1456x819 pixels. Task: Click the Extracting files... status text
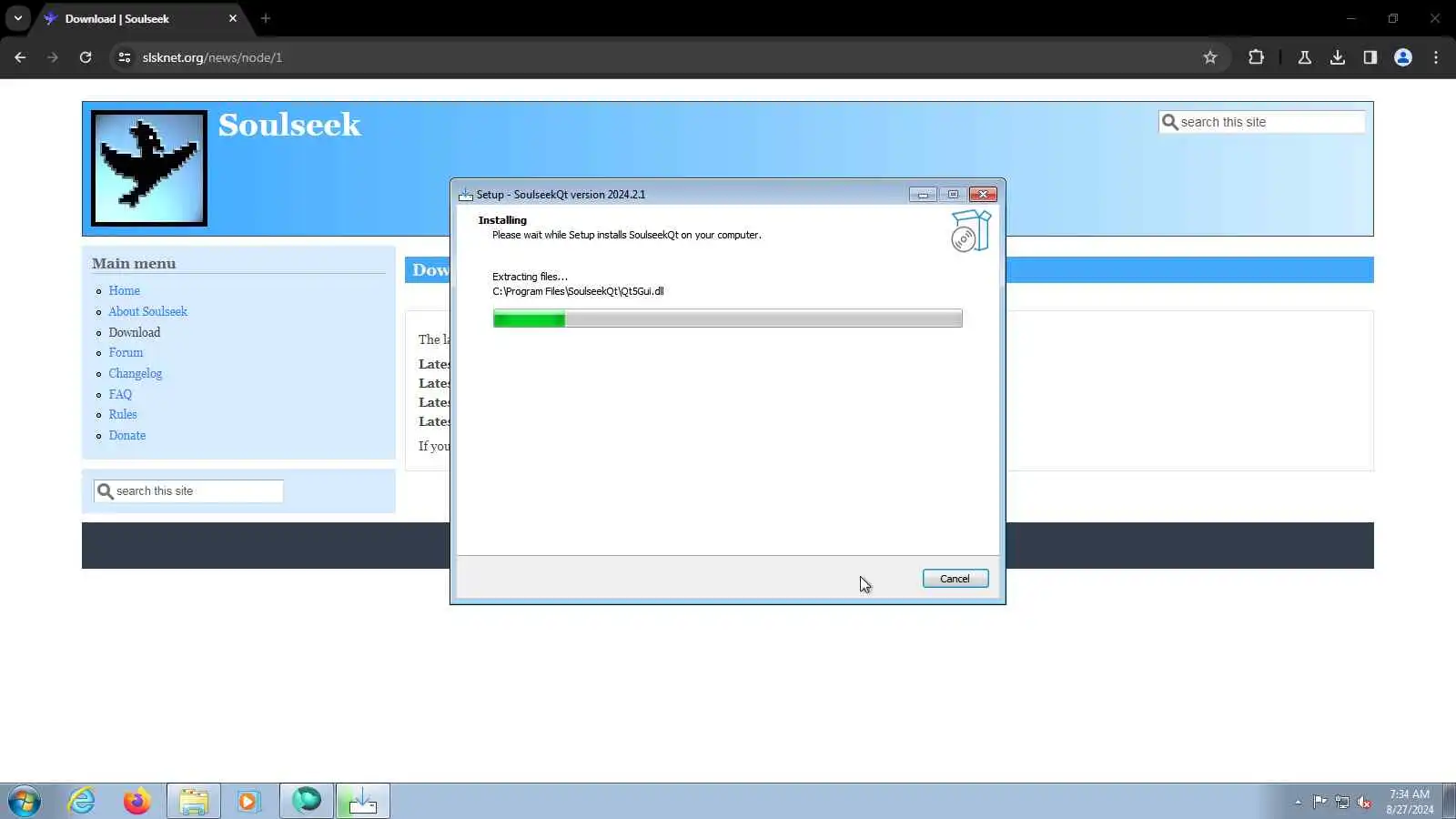[530, 278]
